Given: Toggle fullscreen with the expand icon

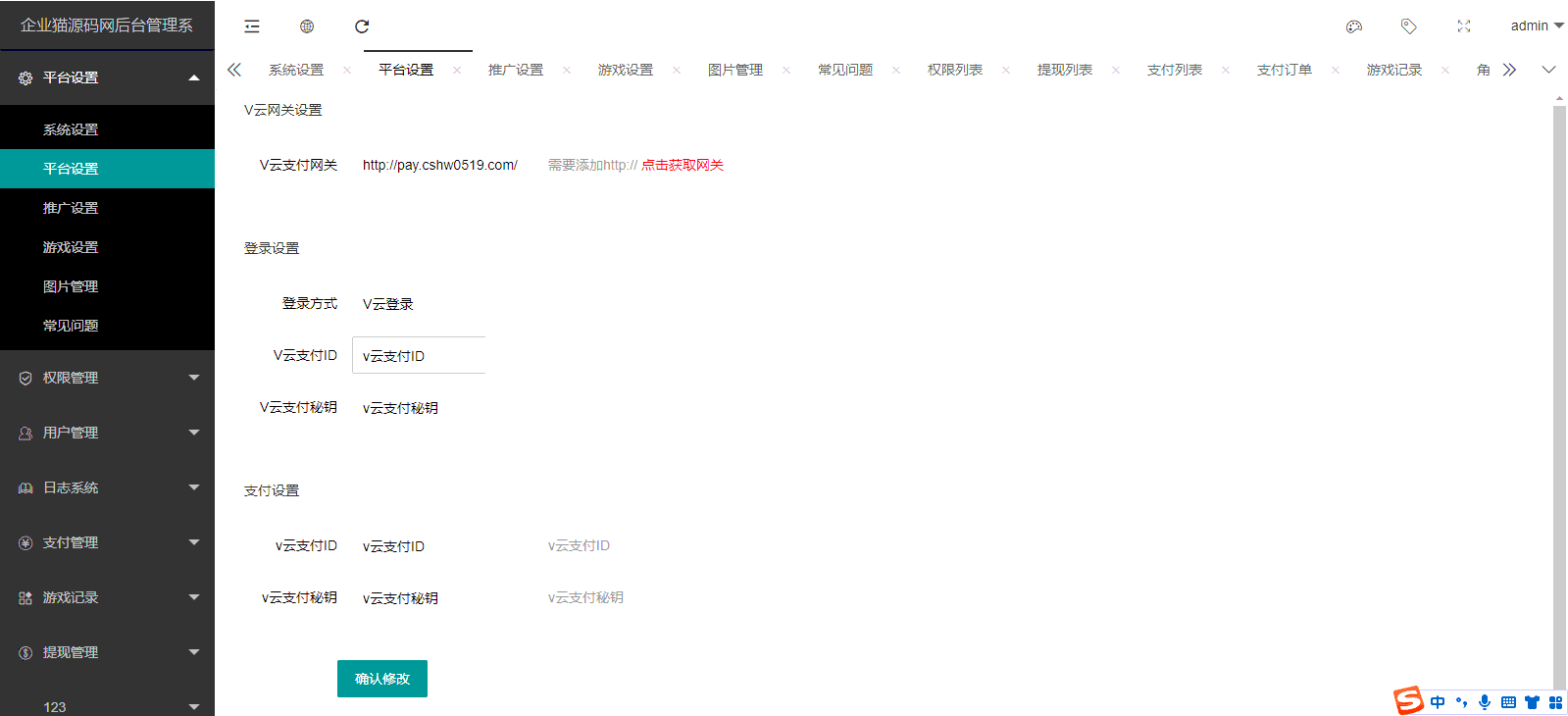Looking at the screenshot, I should (x=1464, y=26).
